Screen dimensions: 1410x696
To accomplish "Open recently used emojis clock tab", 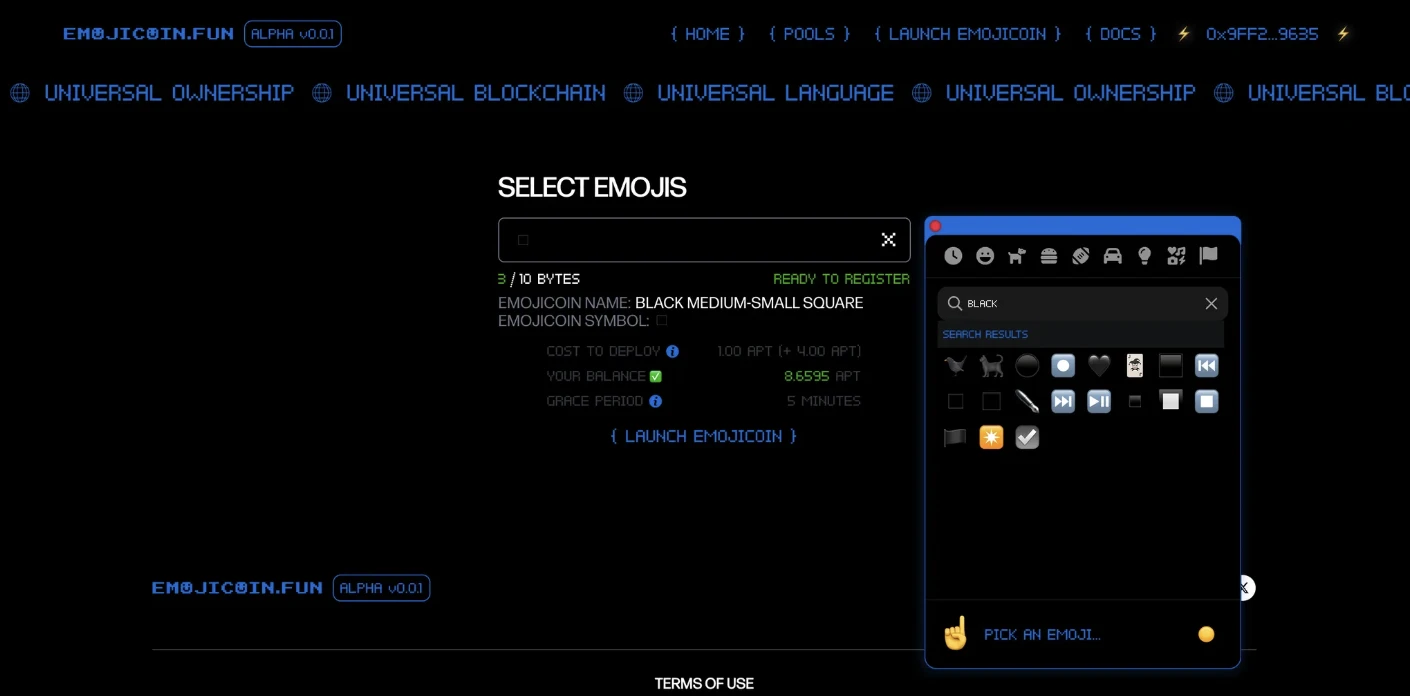I will [x=953, y=256].
